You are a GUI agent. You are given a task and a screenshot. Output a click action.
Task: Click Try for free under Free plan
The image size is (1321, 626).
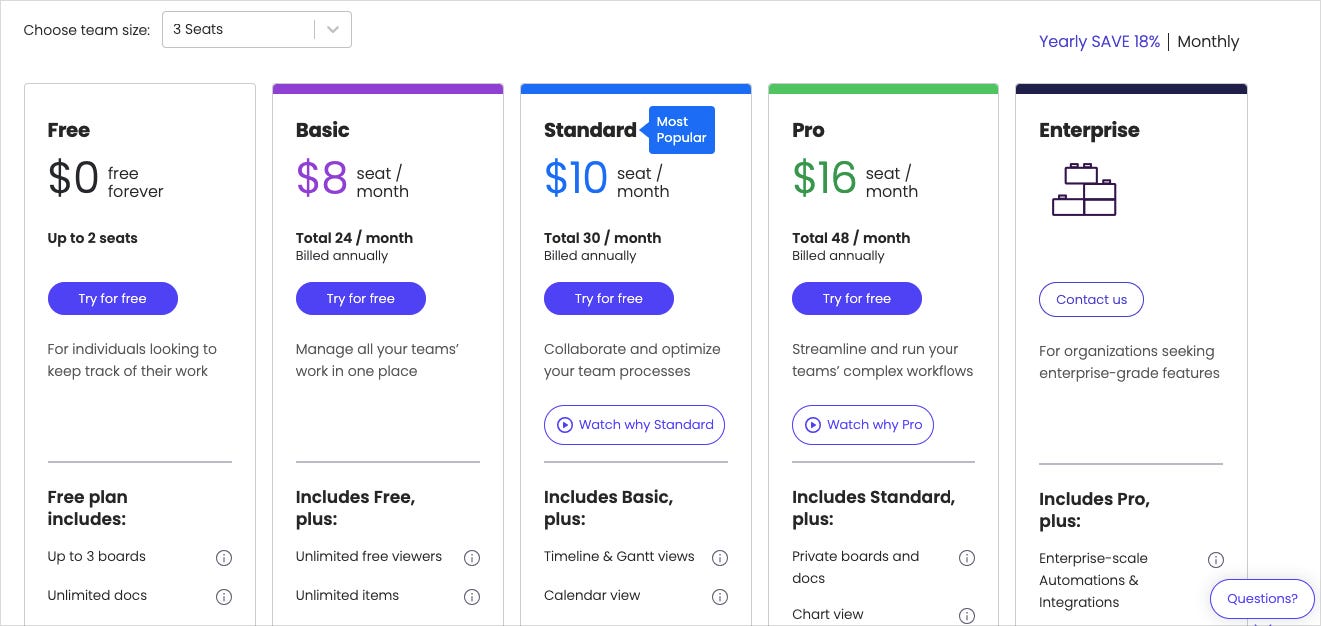click(x=113, y=299)
